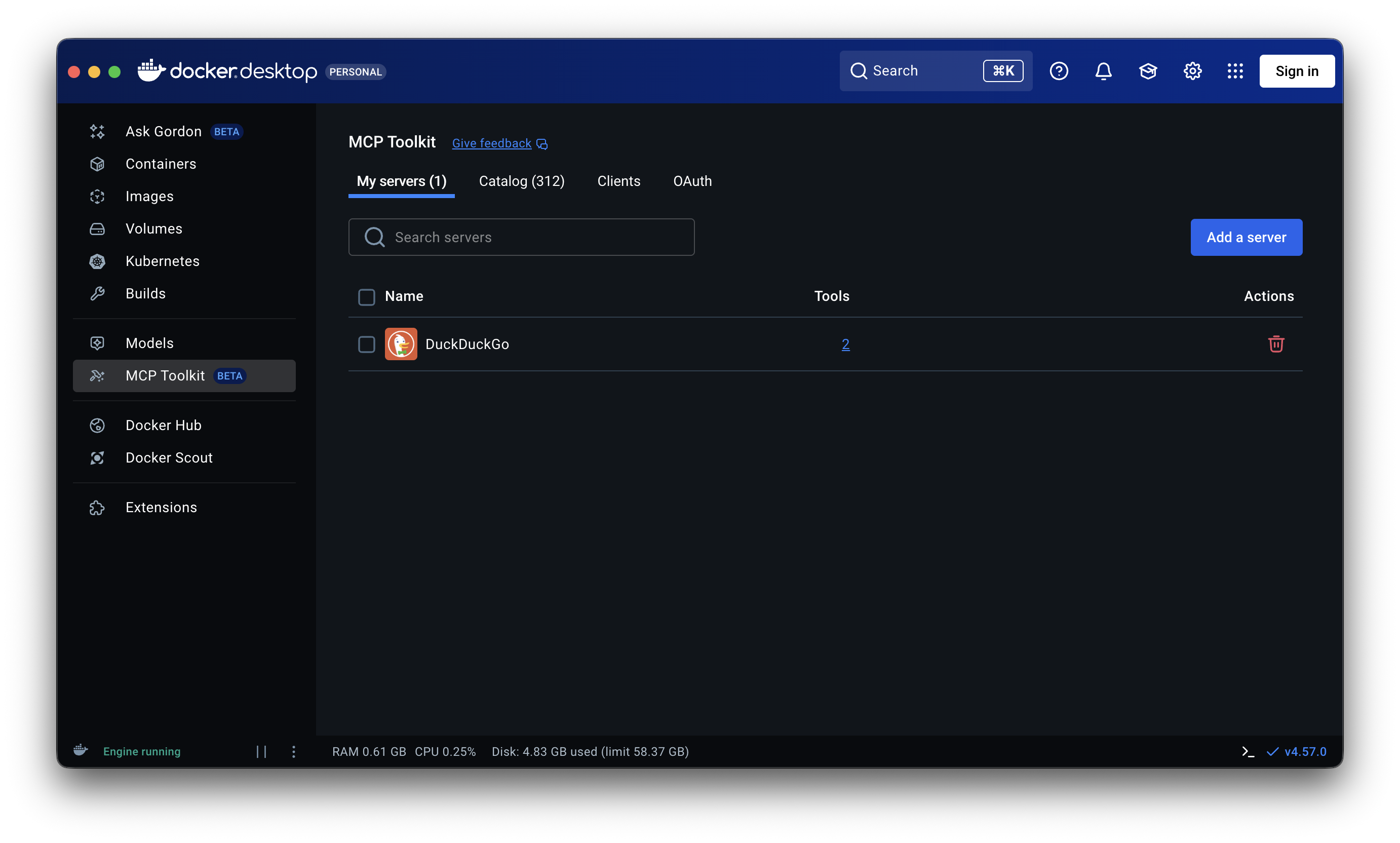
Task: Toggle the select-all Name header checkbox
Action: [x=366, y=296]
